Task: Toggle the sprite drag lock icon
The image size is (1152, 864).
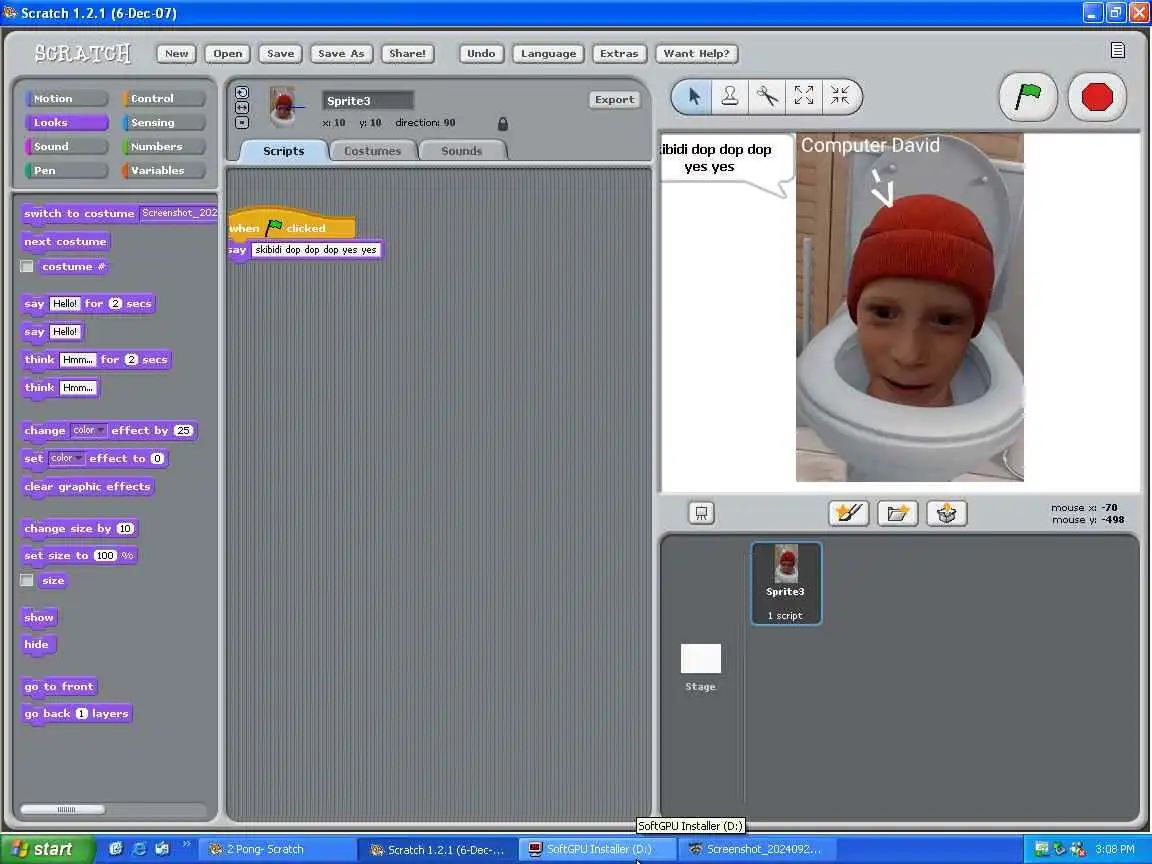Action: point(503,123)
